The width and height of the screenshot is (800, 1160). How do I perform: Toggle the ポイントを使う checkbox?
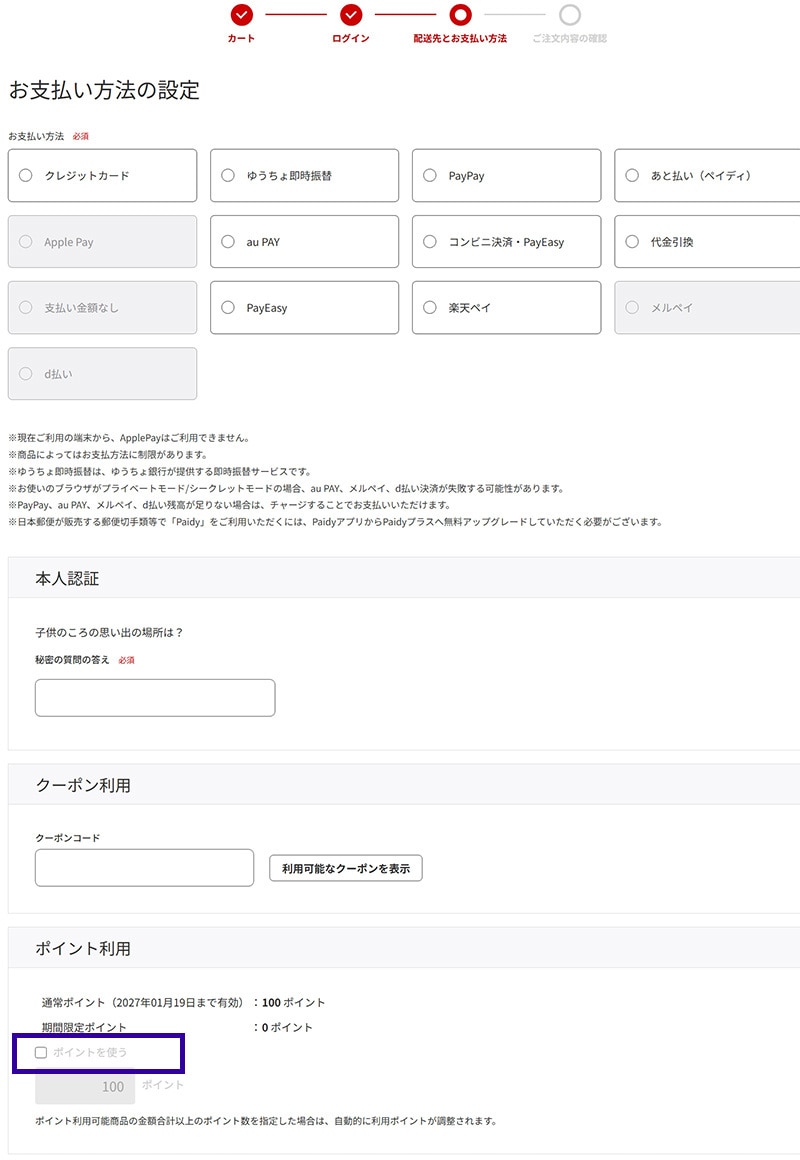pyautogui.click(x=41, y=1053)
